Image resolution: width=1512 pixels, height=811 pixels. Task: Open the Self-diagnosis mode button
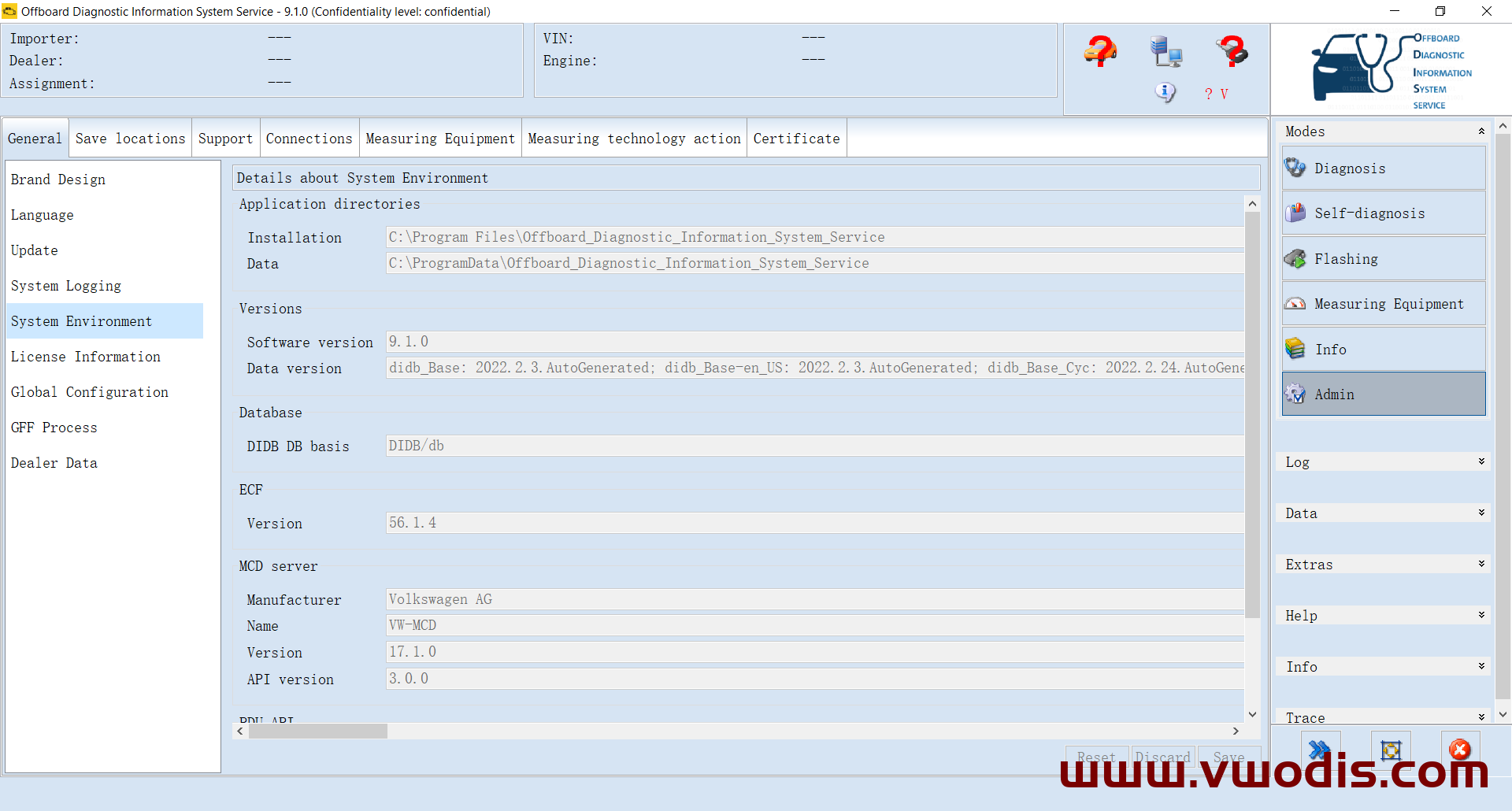tap(1384, 213)
